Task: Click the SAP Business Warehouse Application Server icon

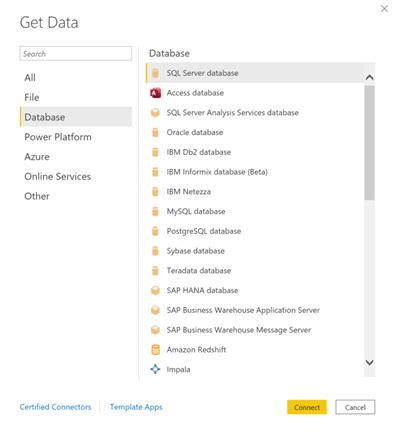Action: 155,310
